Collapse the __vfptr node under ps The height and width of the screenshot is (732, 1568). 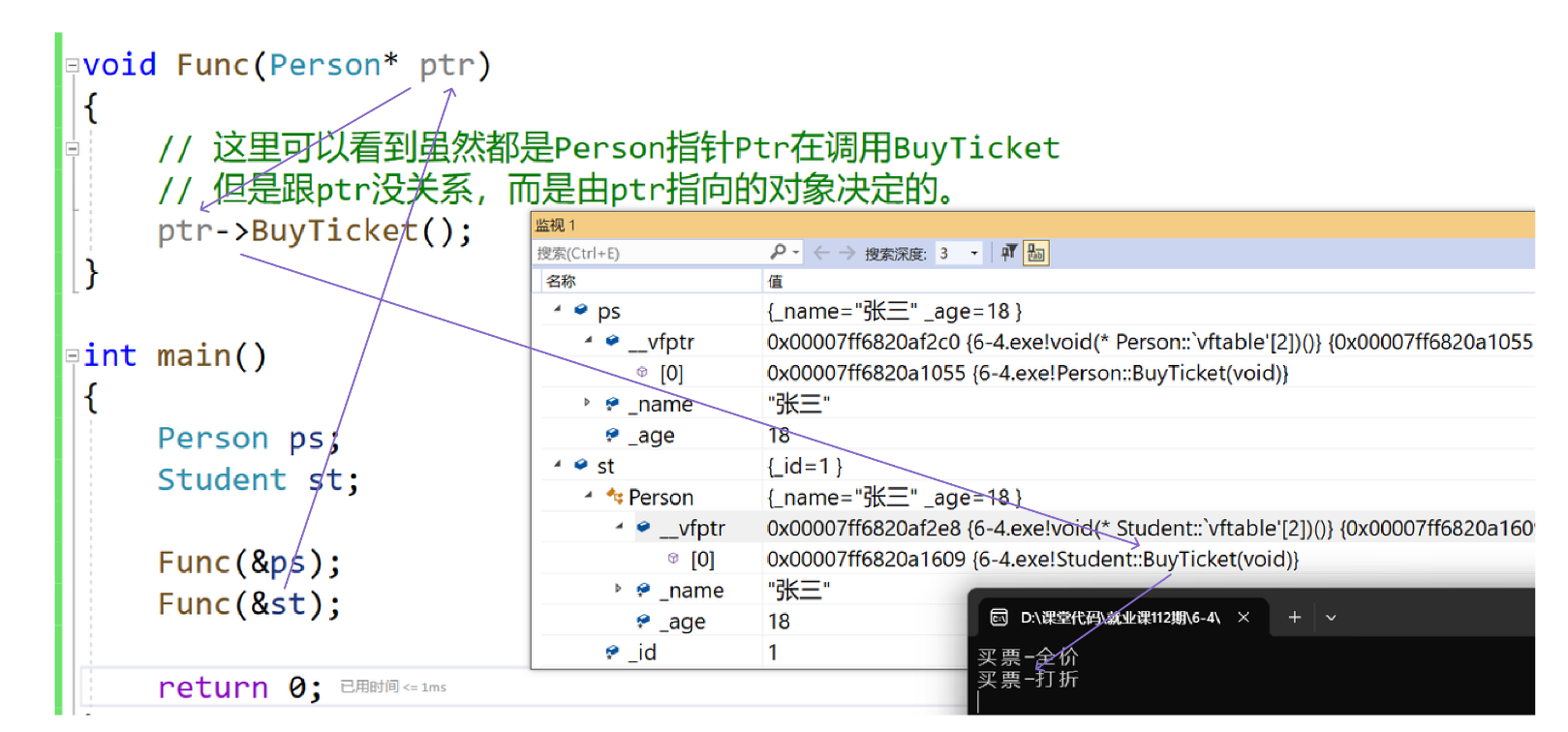tap(588, 340)
